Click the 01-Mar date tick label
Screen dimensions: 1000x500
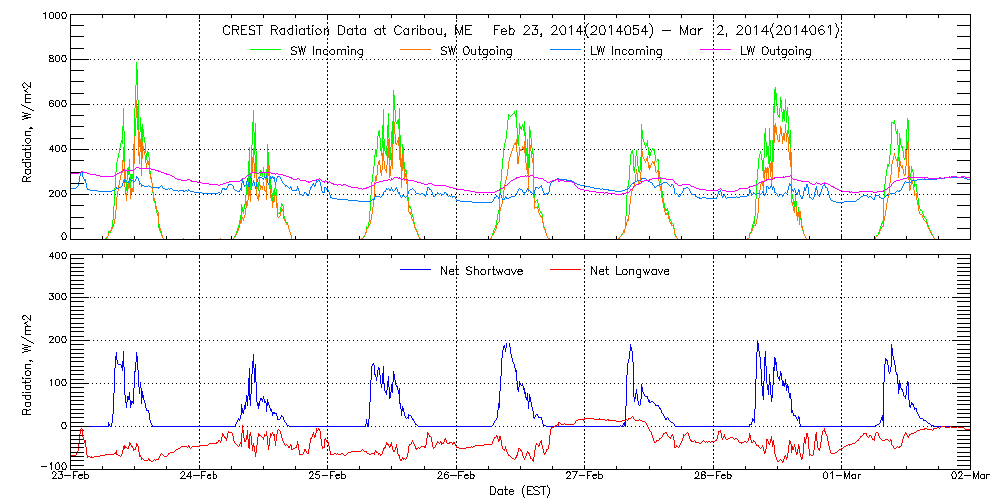[x=842, y=476]
